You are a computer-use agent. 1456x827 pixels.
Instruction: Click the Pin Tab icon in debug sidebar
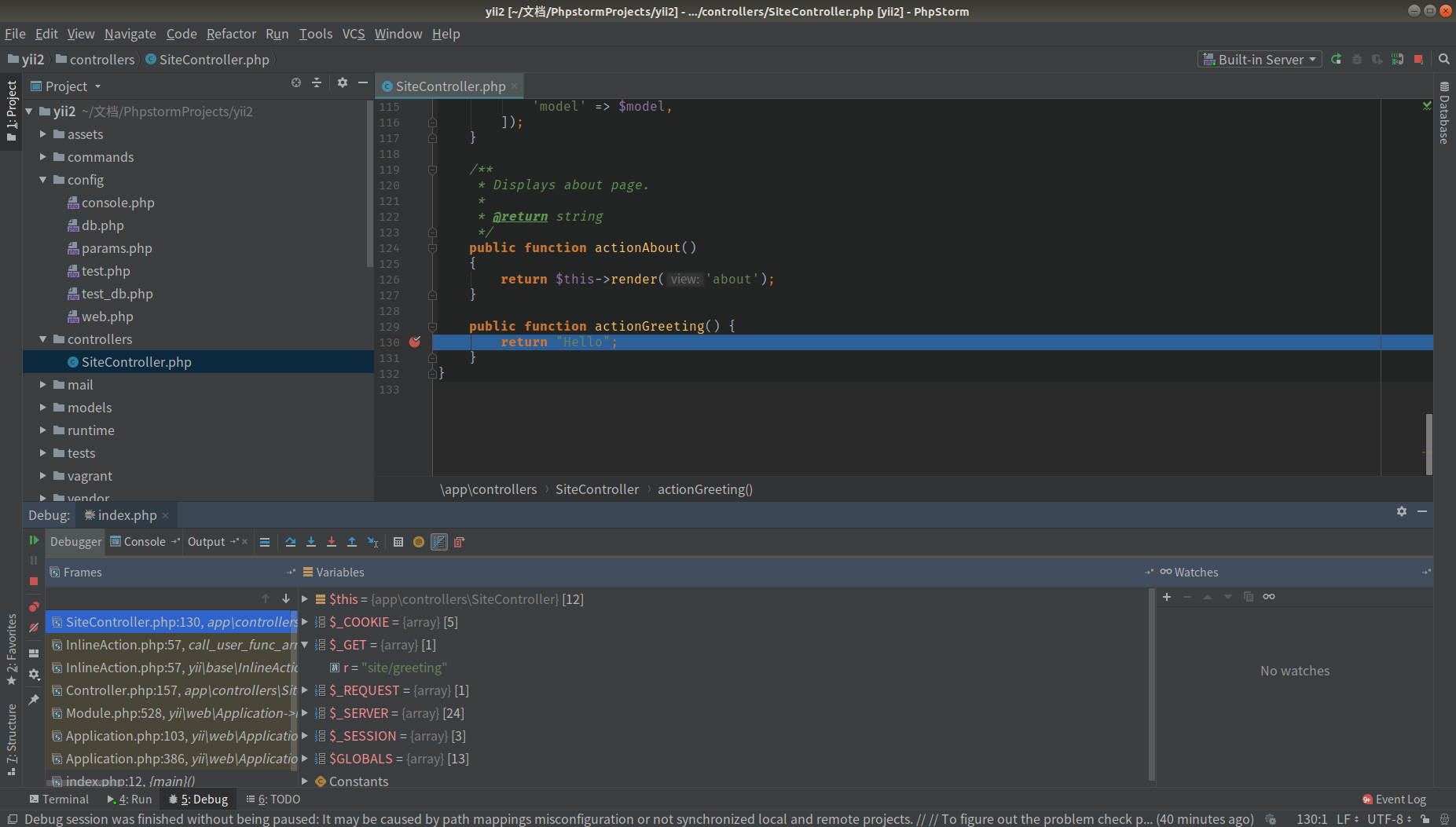click(x=34, y=699)
